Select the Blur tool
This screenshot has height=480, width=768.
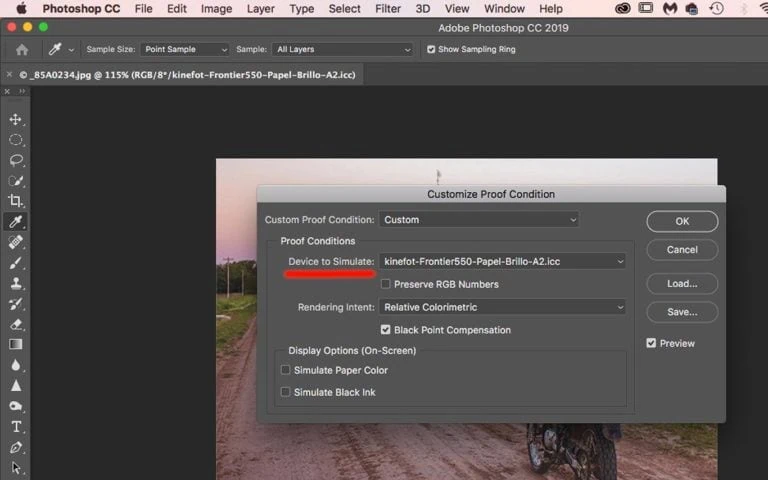pos(15,365)
